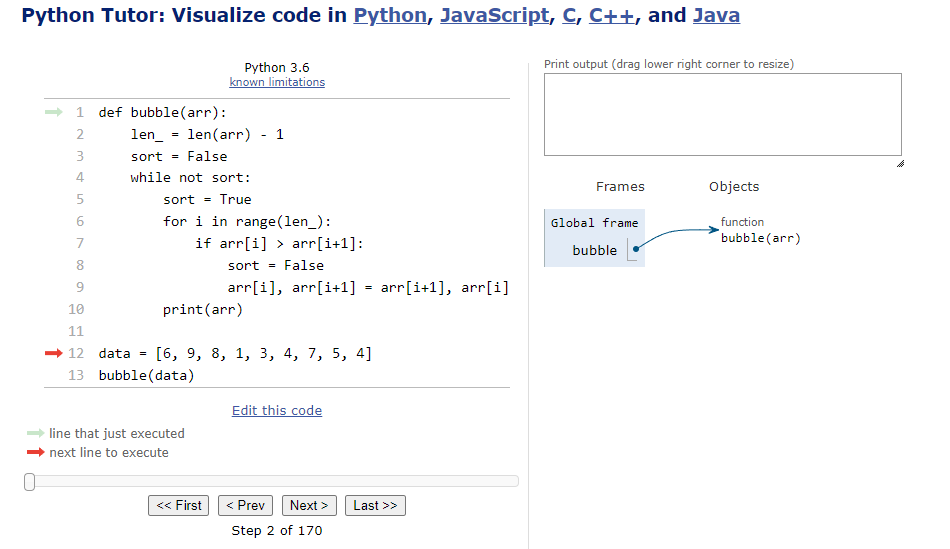Click the 'Step 2 of 170' label
The height and width of the screenshot is (549, 950).
click(x=277, y=531)
